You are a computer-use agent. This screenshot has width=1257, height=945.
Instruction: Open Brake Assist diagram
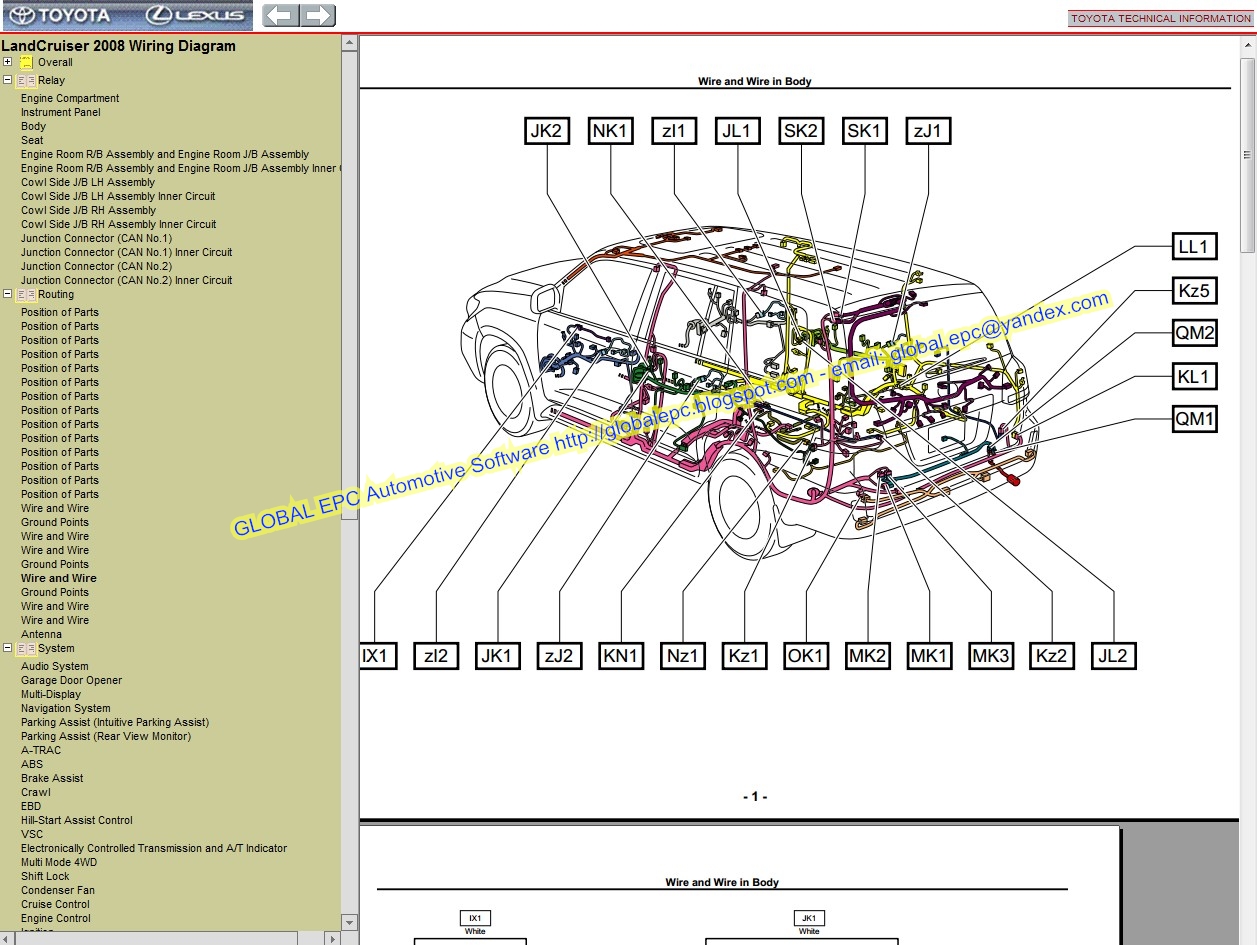52,778
